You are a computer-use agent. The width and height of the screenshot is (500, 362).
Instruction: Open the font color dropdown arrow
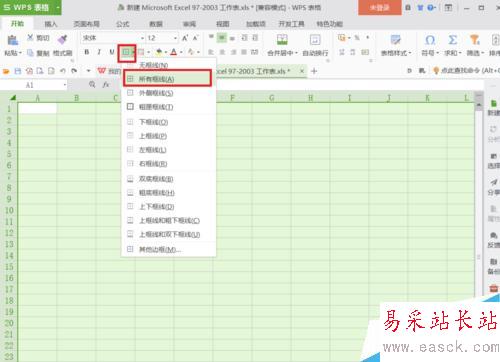click(x=181, y=52)
